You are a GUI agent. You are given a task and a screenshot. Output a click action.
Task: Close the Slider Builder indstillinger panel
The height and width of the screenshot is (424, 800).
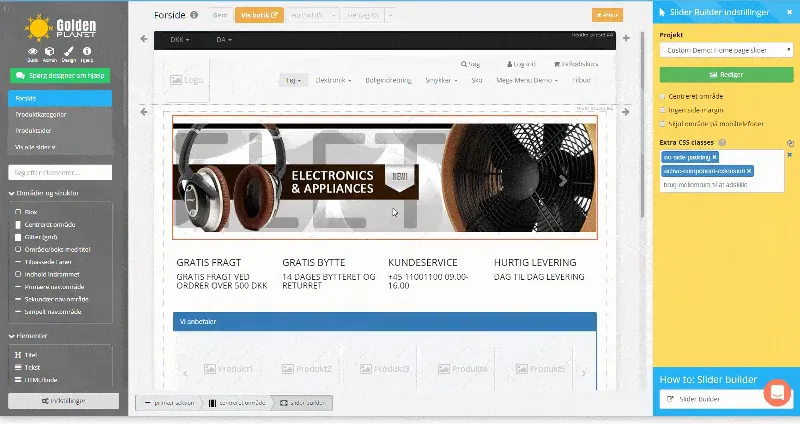pos(789,12)
